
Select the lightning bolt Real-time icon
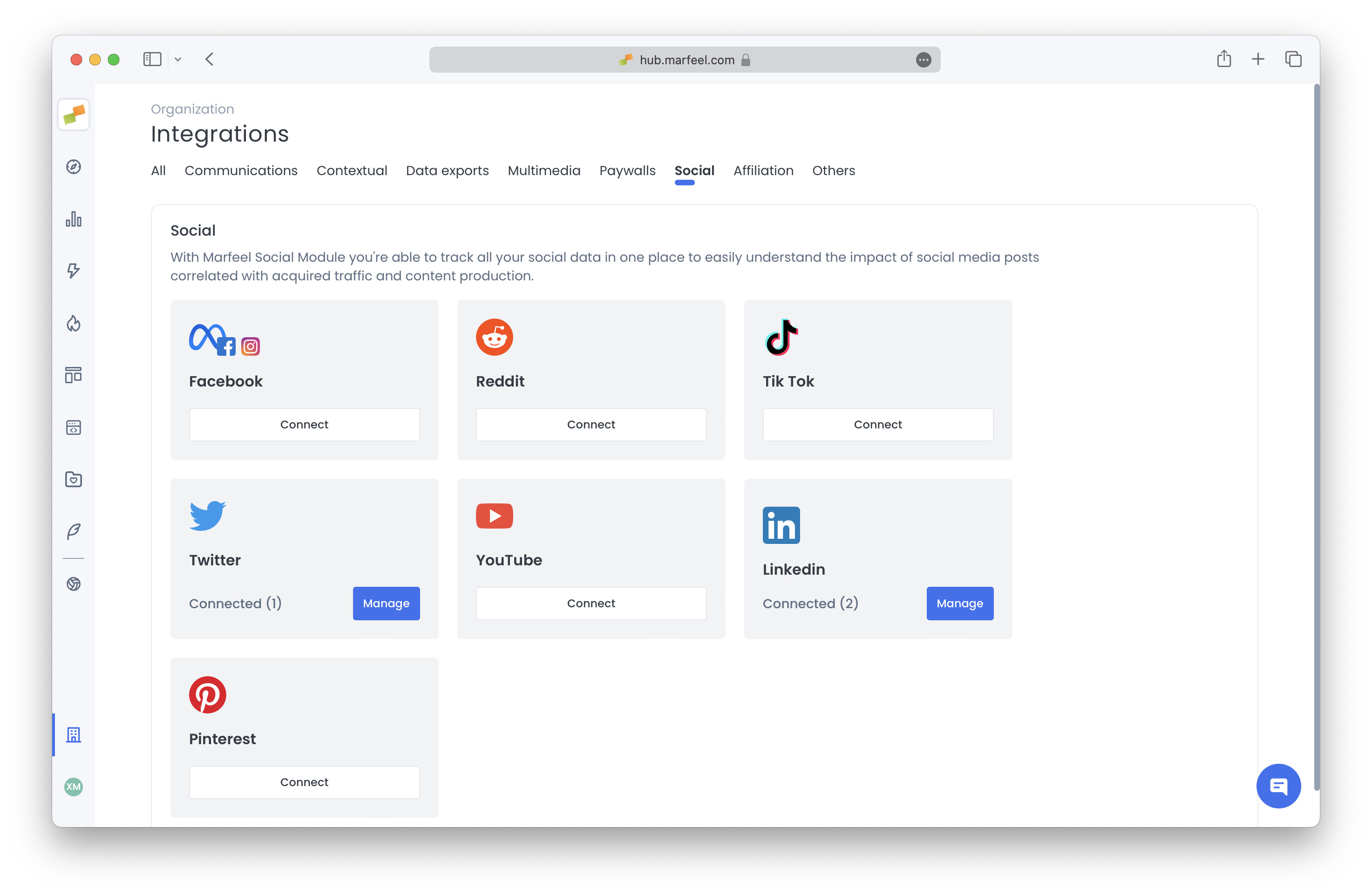73,271
